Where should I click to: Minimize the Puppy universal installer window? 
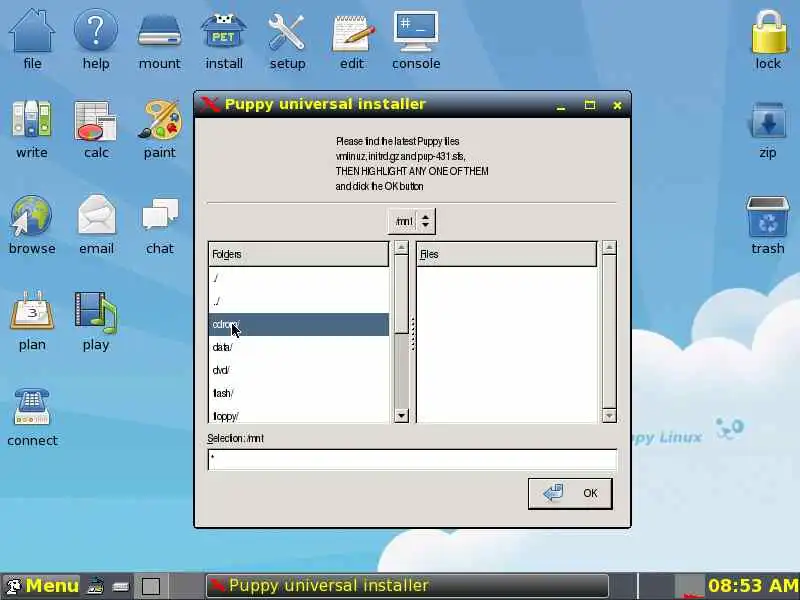[x=561, y=106]
